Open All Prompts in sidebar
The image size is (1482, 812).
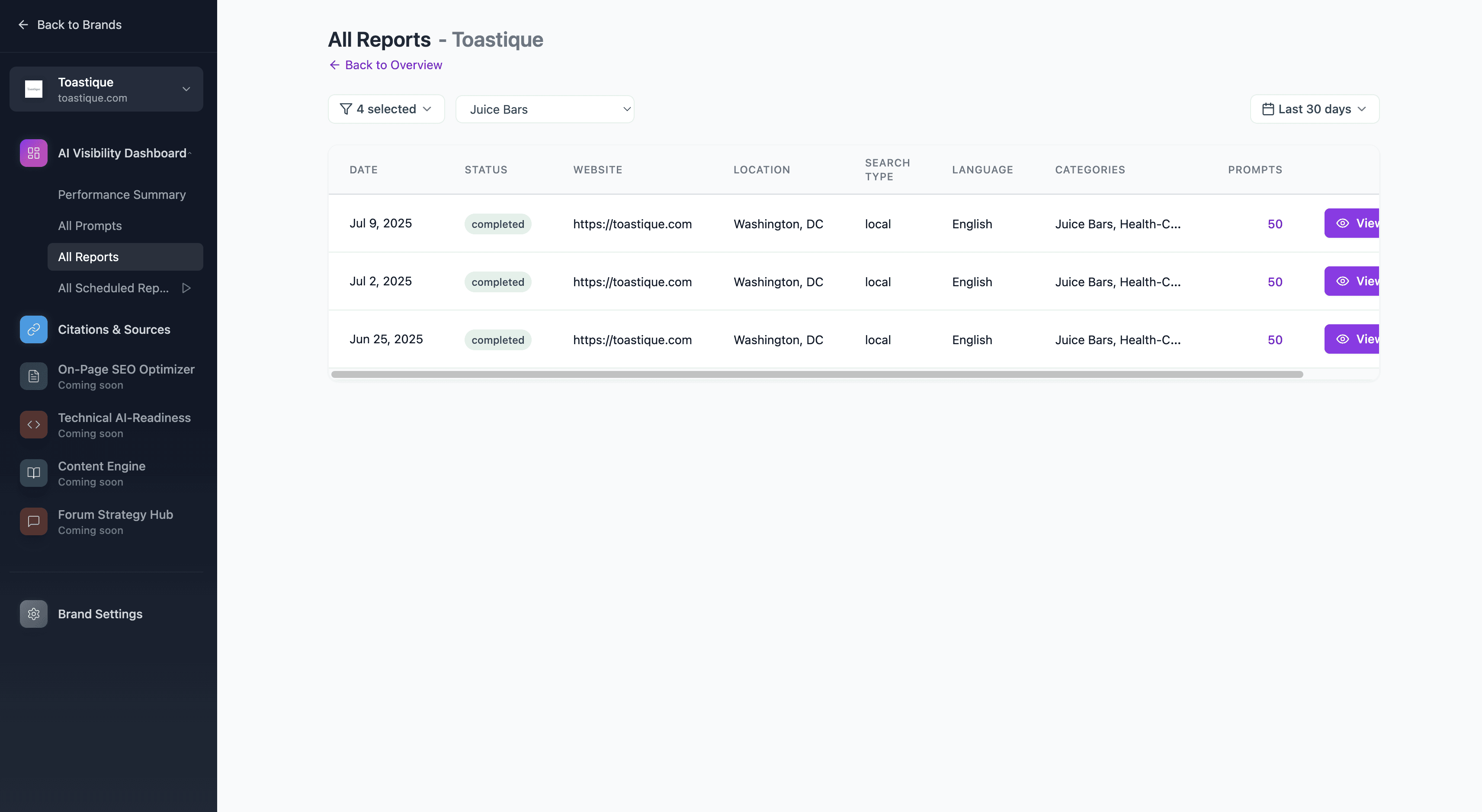[x=90, y=226]
